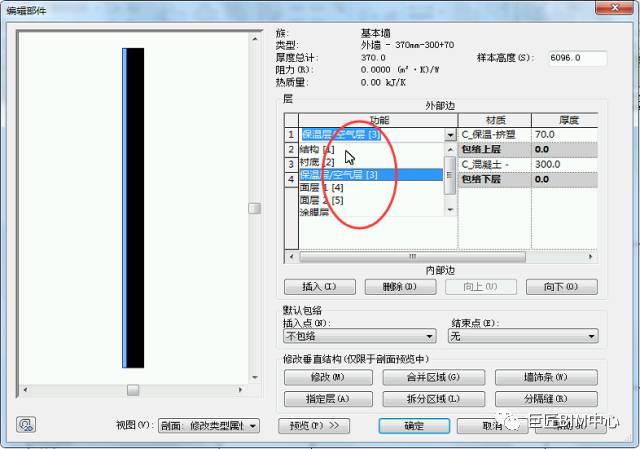
Task: Click the 墙饰条(W) button
Action: click(x=546, y=377)
